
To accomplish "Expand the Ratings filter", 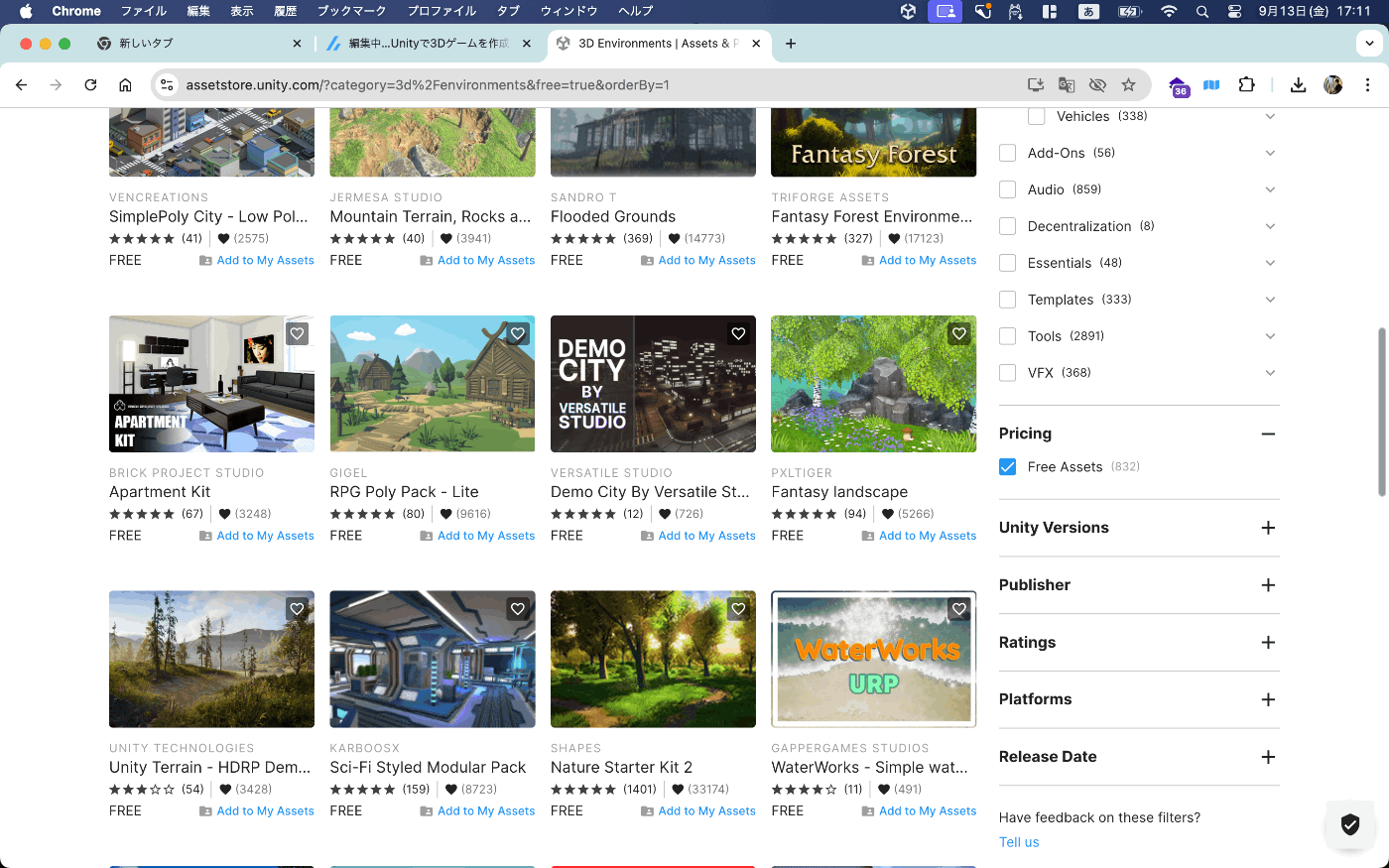I will pyautogui.click(x=1268, y=643).
